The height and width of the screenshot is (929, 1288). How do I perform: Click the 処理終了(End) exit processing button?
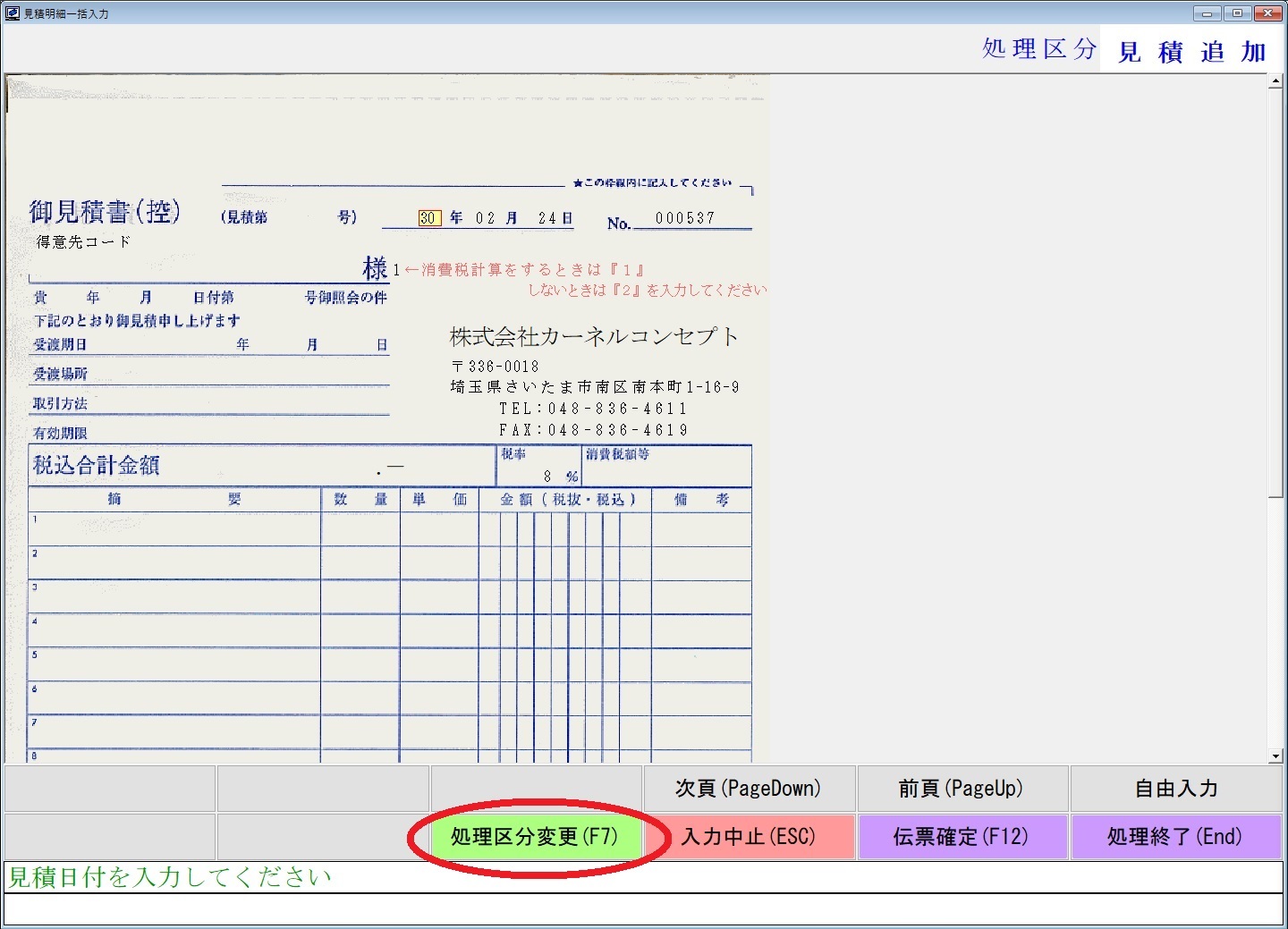[x=1176, y=837]
